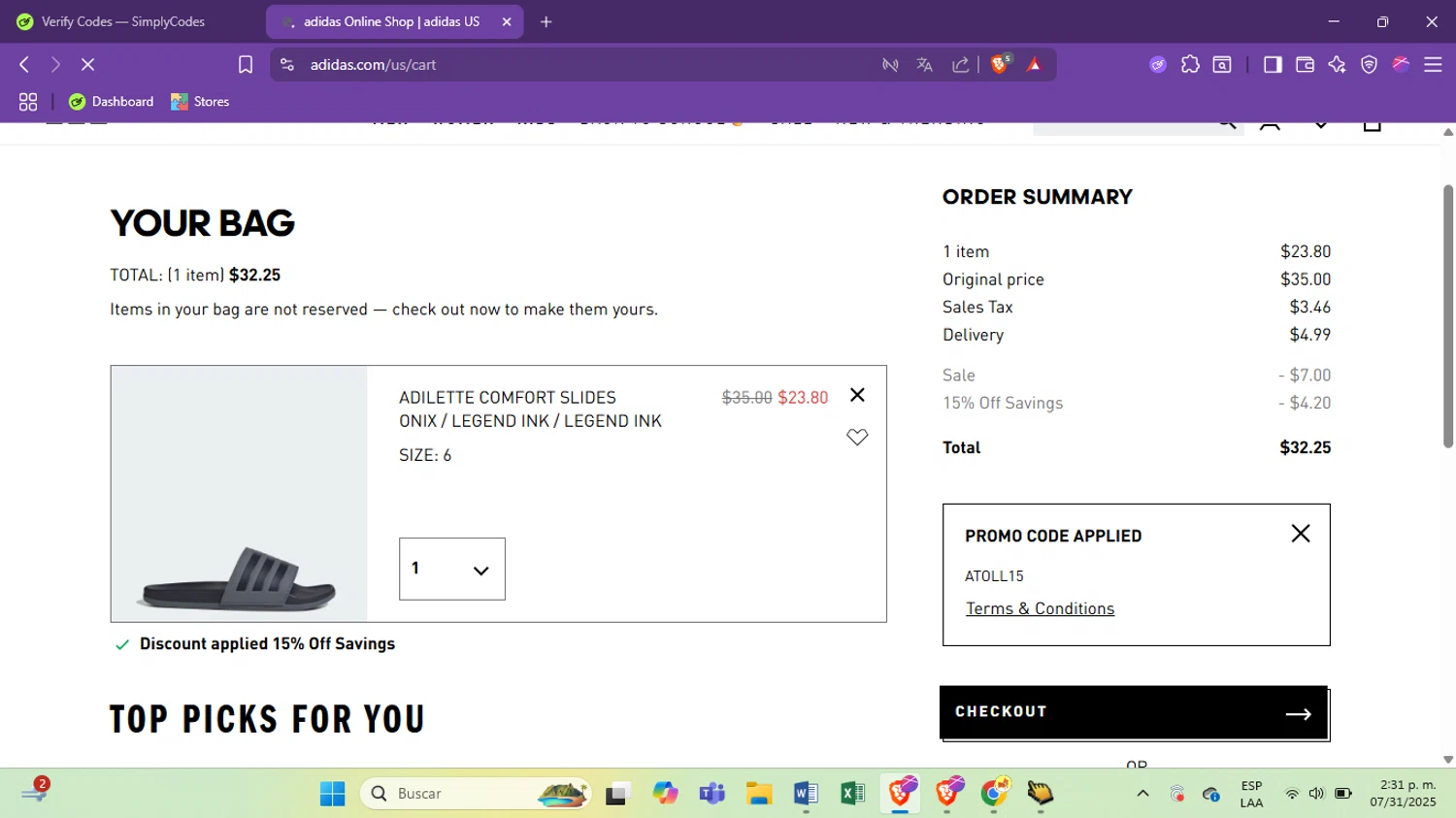Screen dimensions: 1456x818
Task: Open Windows Start menu
Action: tap(333, 794)
